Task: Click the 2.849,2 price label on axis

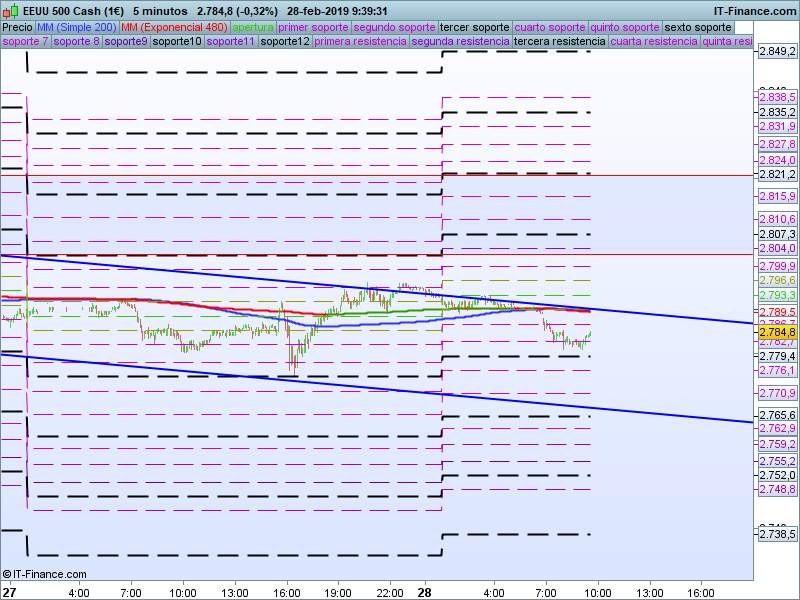Action: (x=777, y=50)
